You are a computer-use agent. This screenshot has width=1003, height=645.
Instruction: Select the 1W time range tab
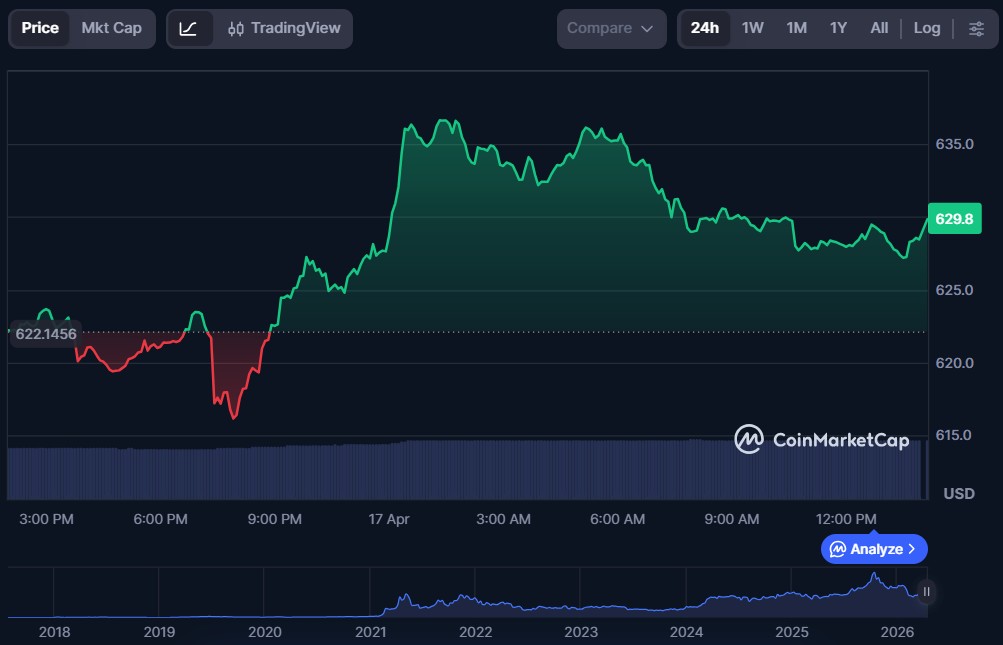752,28
